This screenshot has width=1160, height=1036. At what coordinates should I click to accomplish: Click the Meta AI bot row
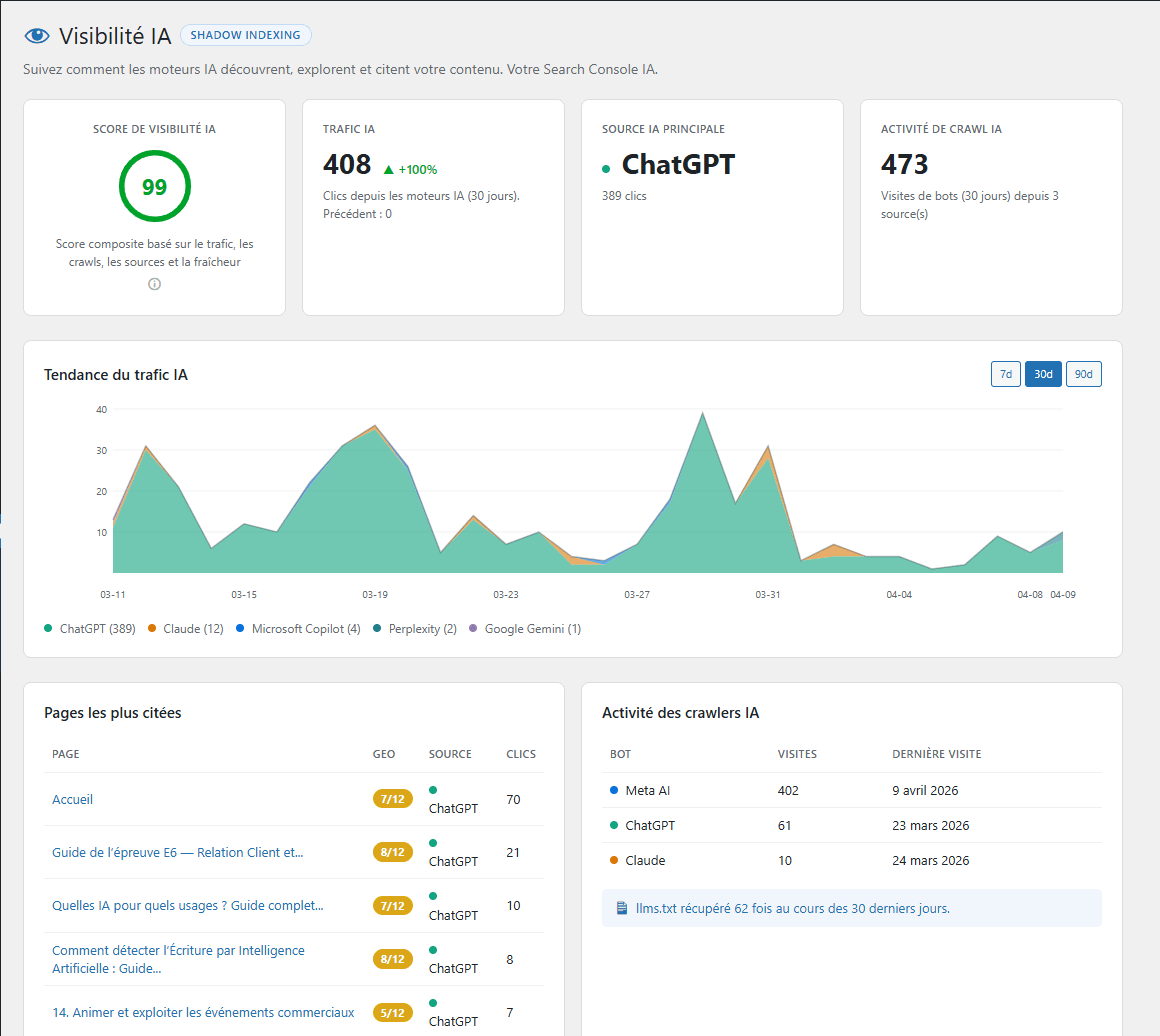point(852,790)
